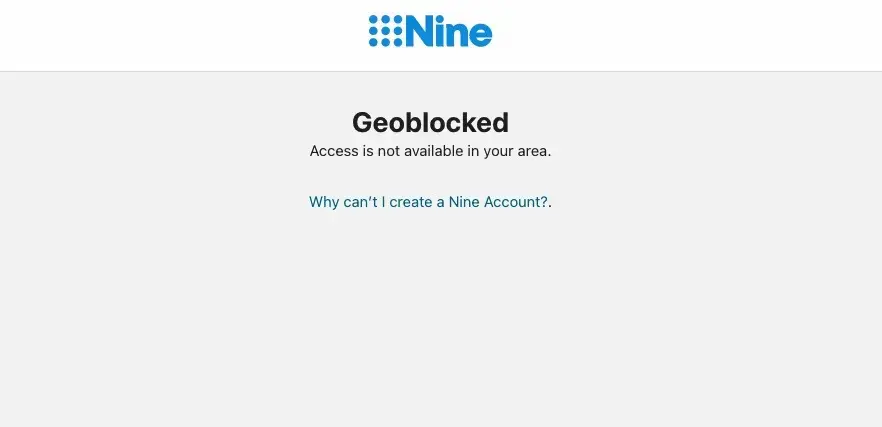This screenshot has height=427, width=882.
Task: Click the Geoblocked heading
Action: coord(430,122)
